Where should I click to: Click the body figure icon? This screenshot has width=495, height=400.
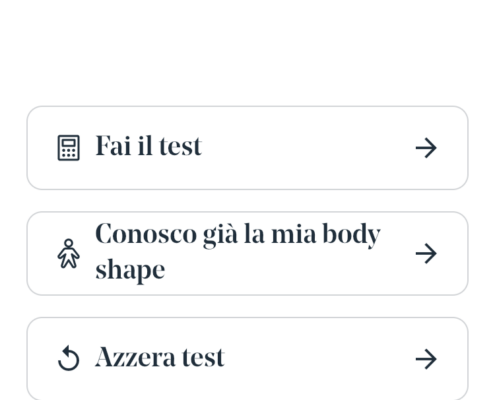pyautogui.click(x=69, y=253)
